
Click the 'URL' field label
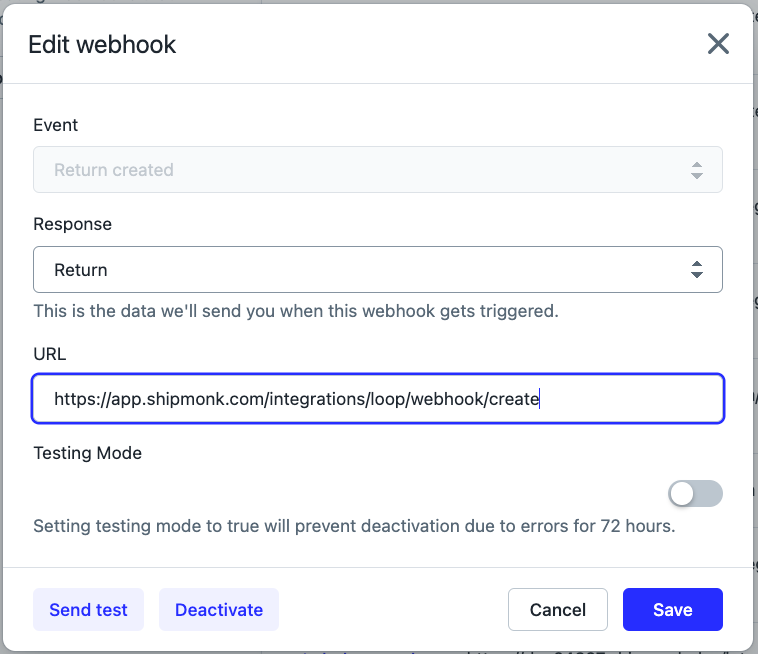coord(50,354)
